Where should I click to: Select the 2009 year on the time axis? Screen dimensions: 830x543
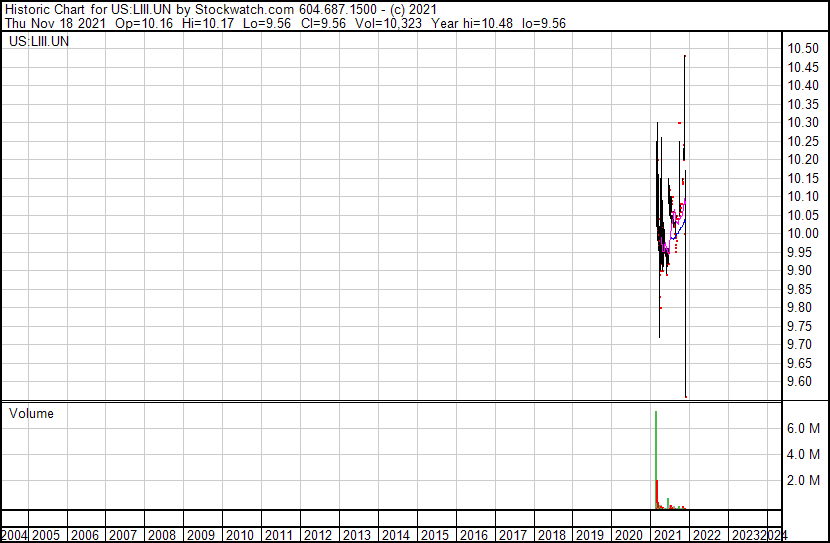[x=201, y=535]
